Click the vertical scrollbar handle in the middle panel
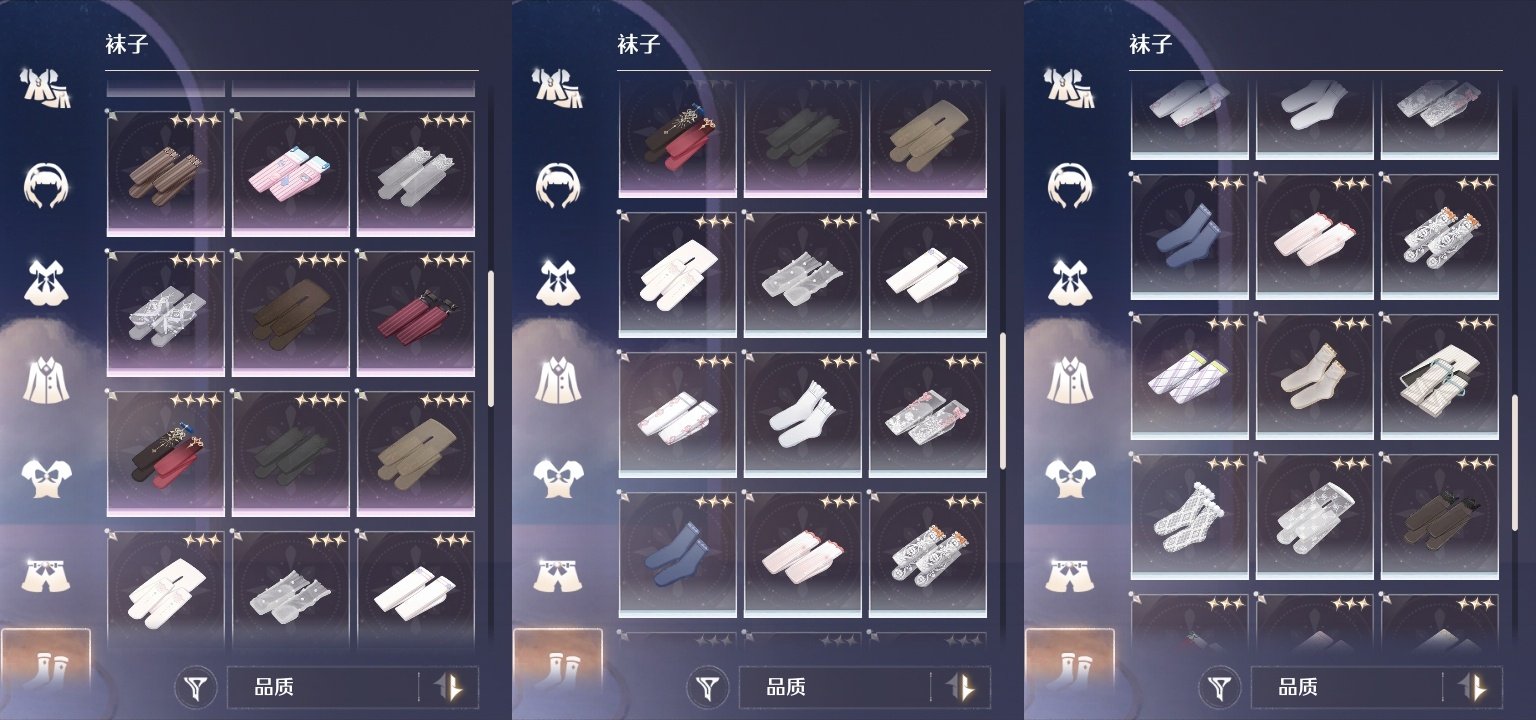This screenshot has width=1536, height=720. coord(1003,401)
